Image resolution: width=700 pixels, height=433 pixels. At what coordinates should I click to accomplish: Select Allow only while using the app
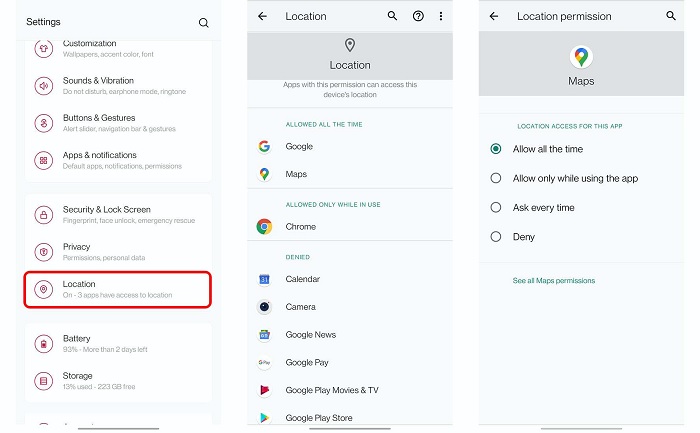(x=496, y=178)
